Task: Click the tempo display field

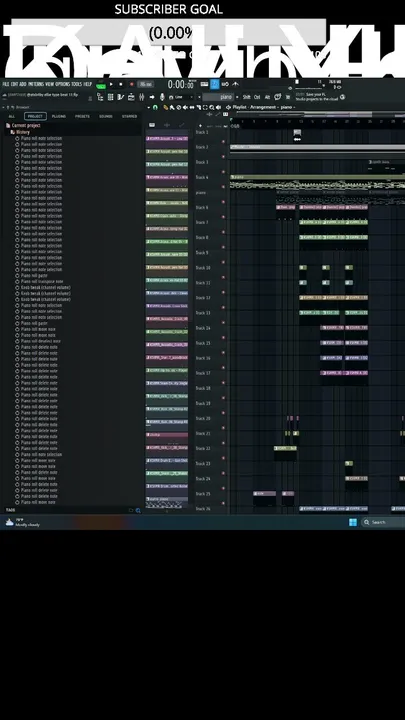Action: pos(146,84)
